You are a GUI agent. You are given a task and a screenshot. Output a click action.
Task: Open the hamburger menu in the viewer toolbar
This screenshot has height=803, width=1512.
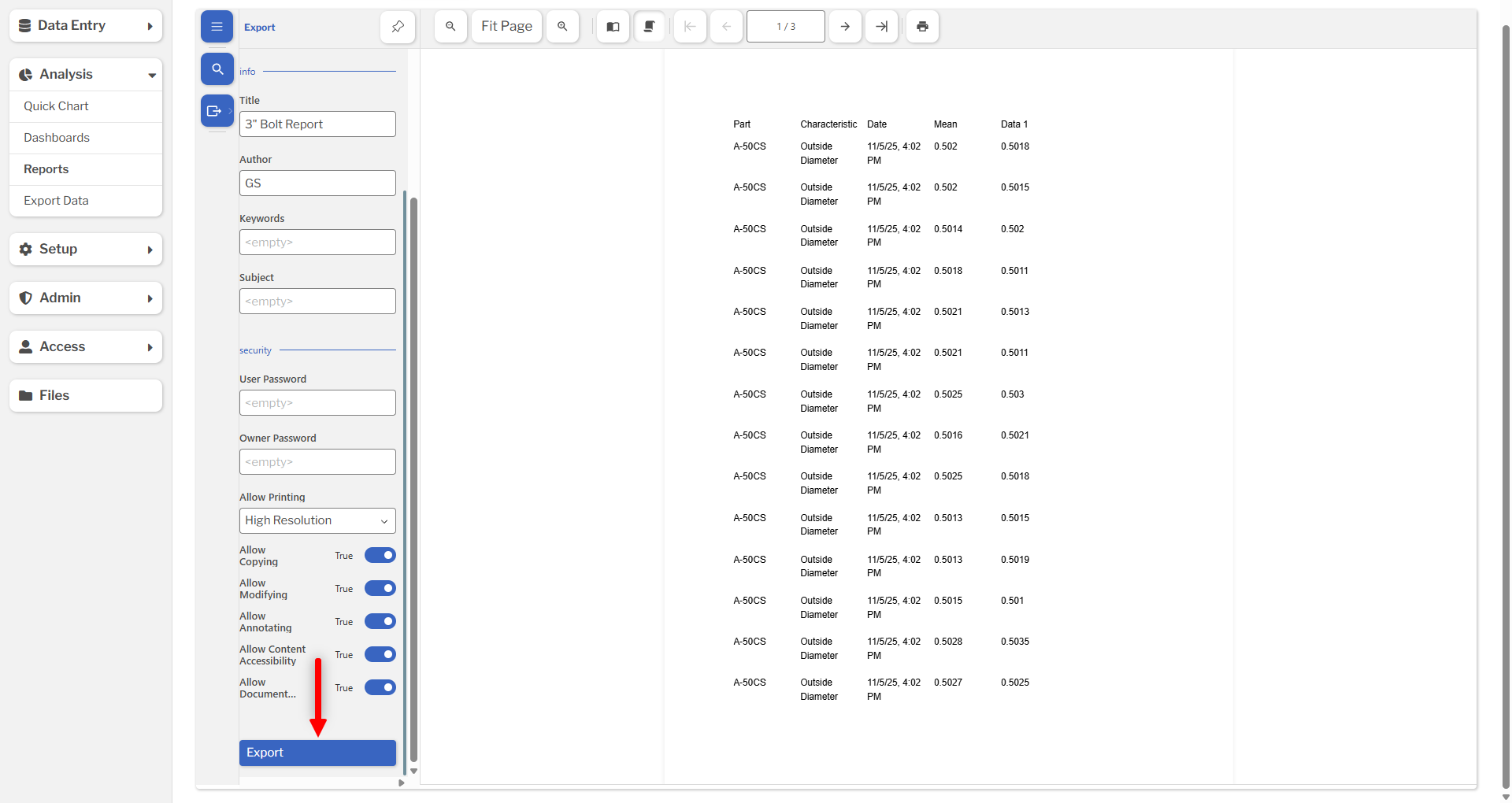click(217, 26)
